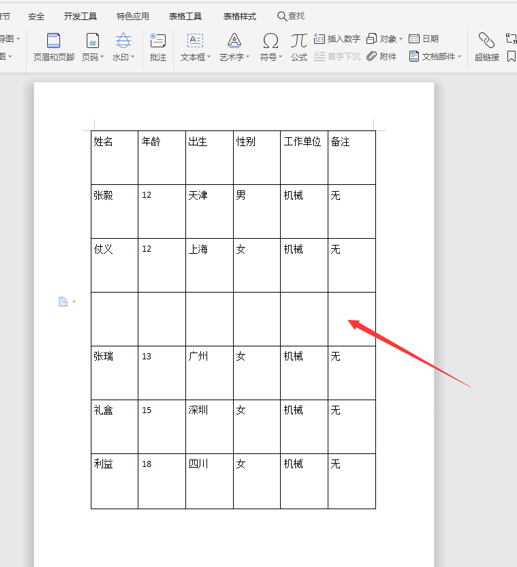
Task: Open the 开发工具 tab
Action: tap(80, 16)
